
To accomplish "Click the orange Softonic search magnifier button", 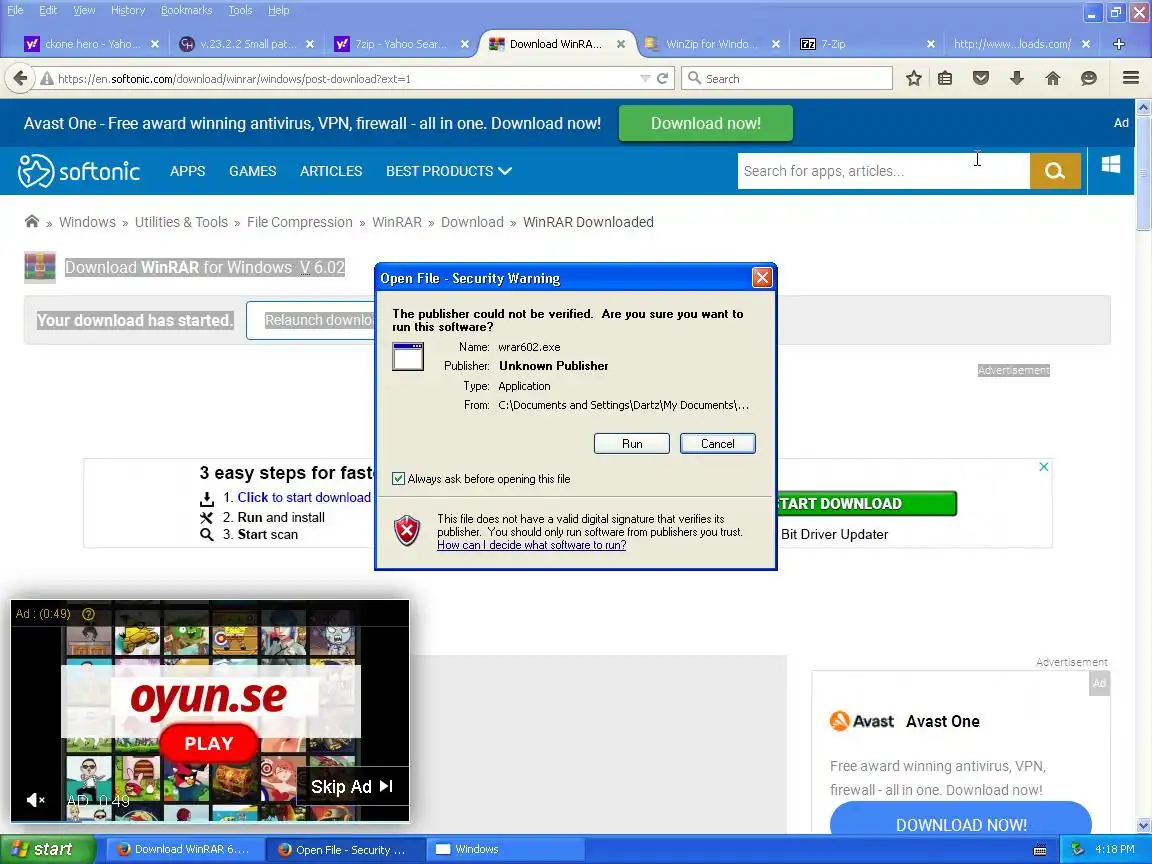I will coord(1055,171).
